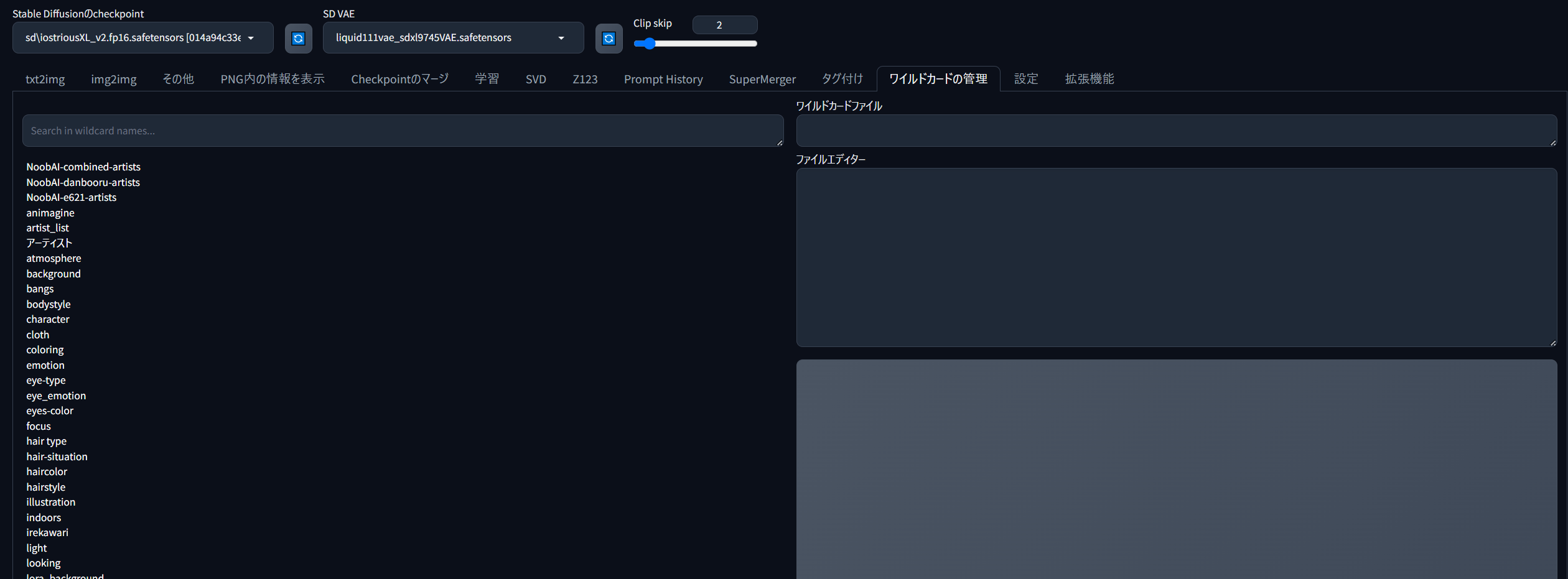Select the hair-situation wildcard
This screenshot has width=1568, height=579.
[x=57, y=456]
